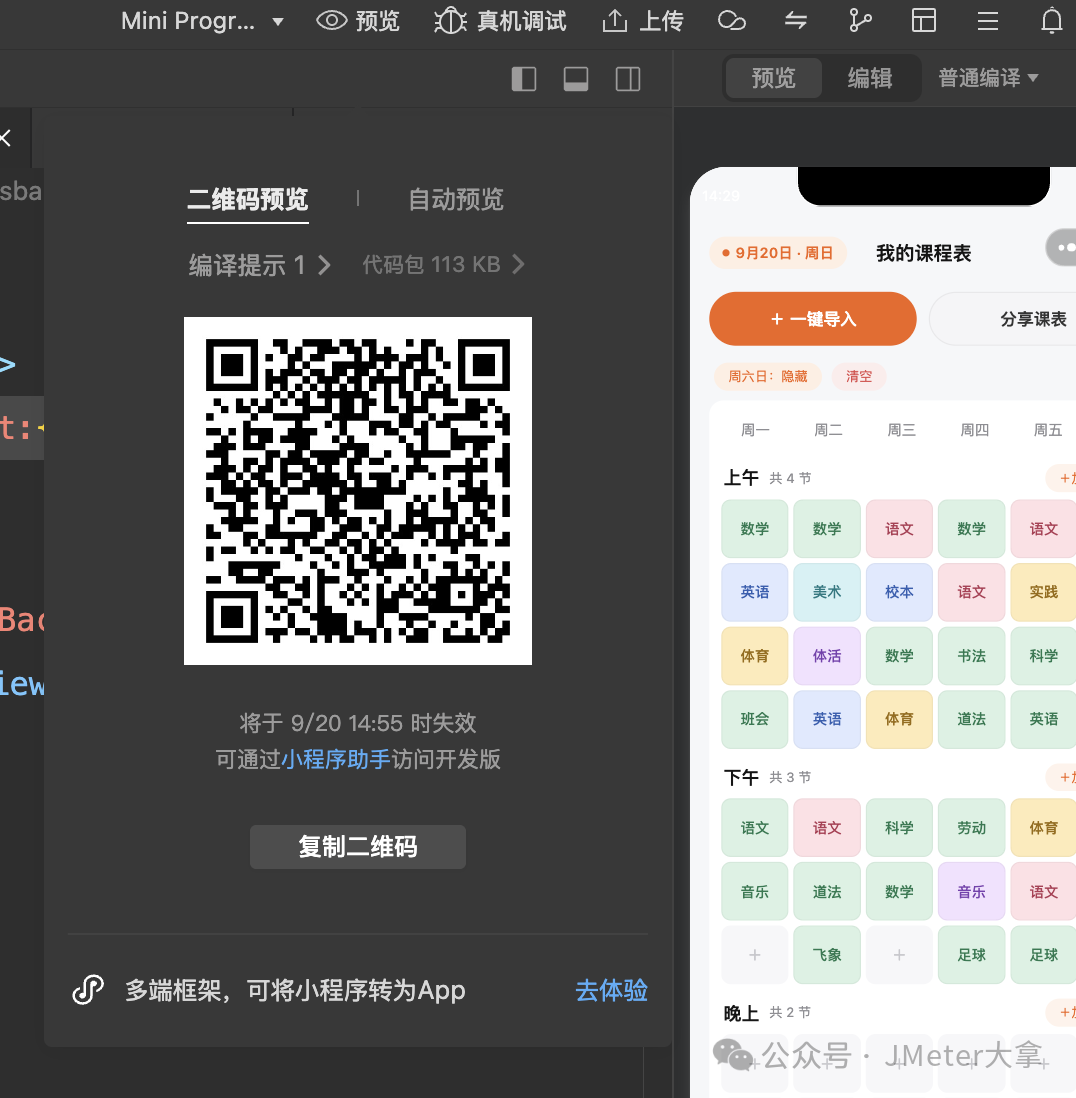
Task: Tap the 美术 course cell
Action: point(827,592)
